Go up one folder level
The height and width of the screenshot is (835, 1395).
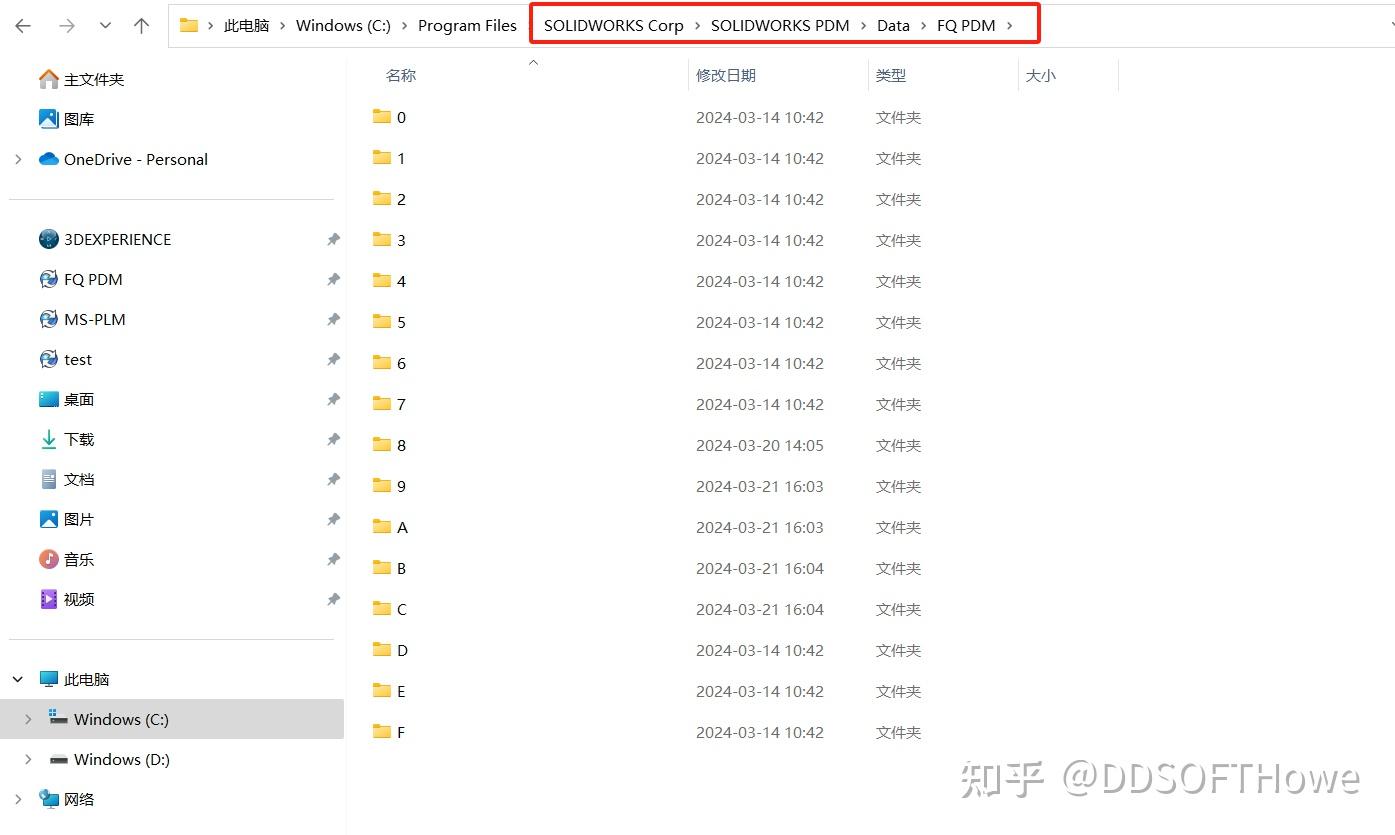point(141,26)
